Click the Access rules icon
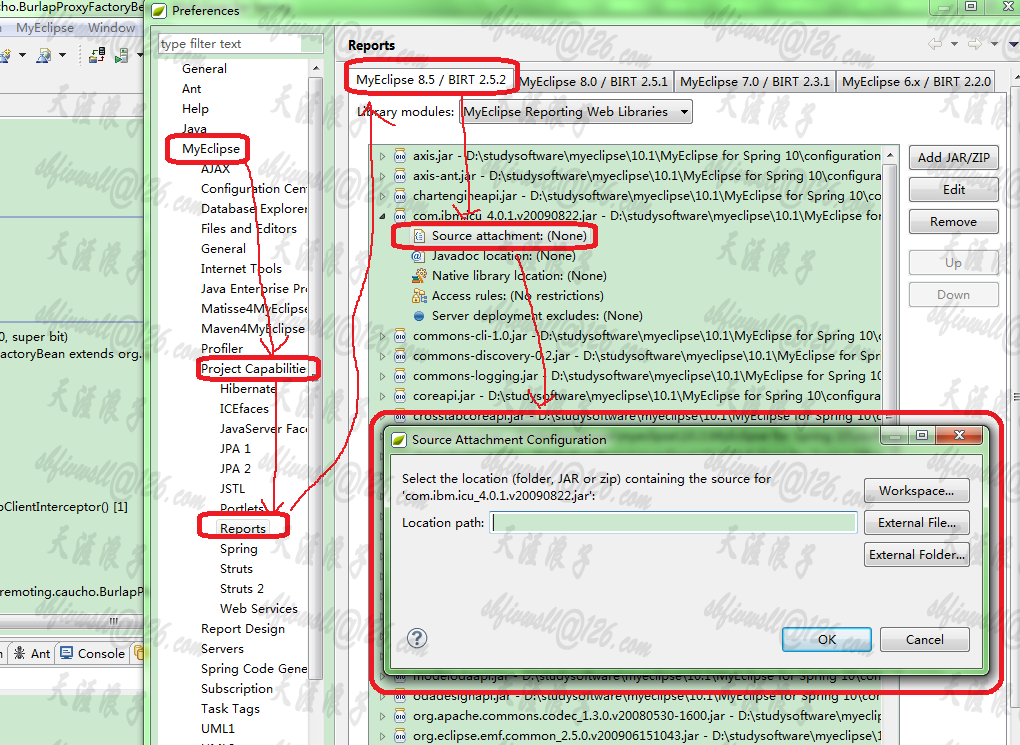This screenshot has height=745, width=1020. tap(419, 296)
